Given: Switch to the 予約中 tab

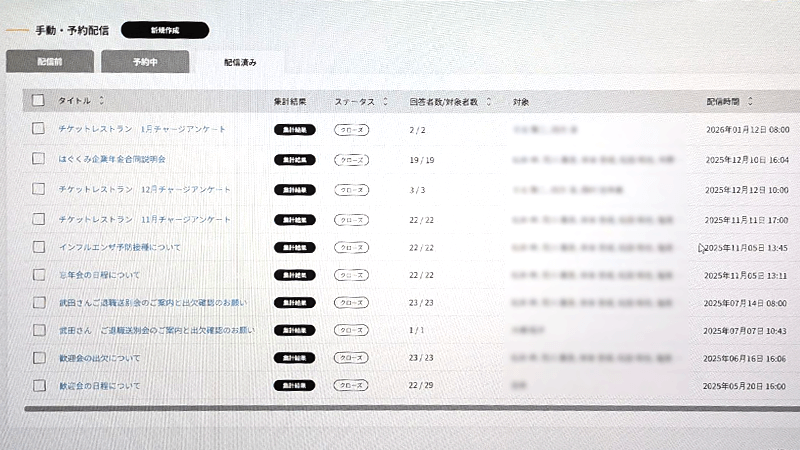Looking at the screenshot, I should click(145, 62).
